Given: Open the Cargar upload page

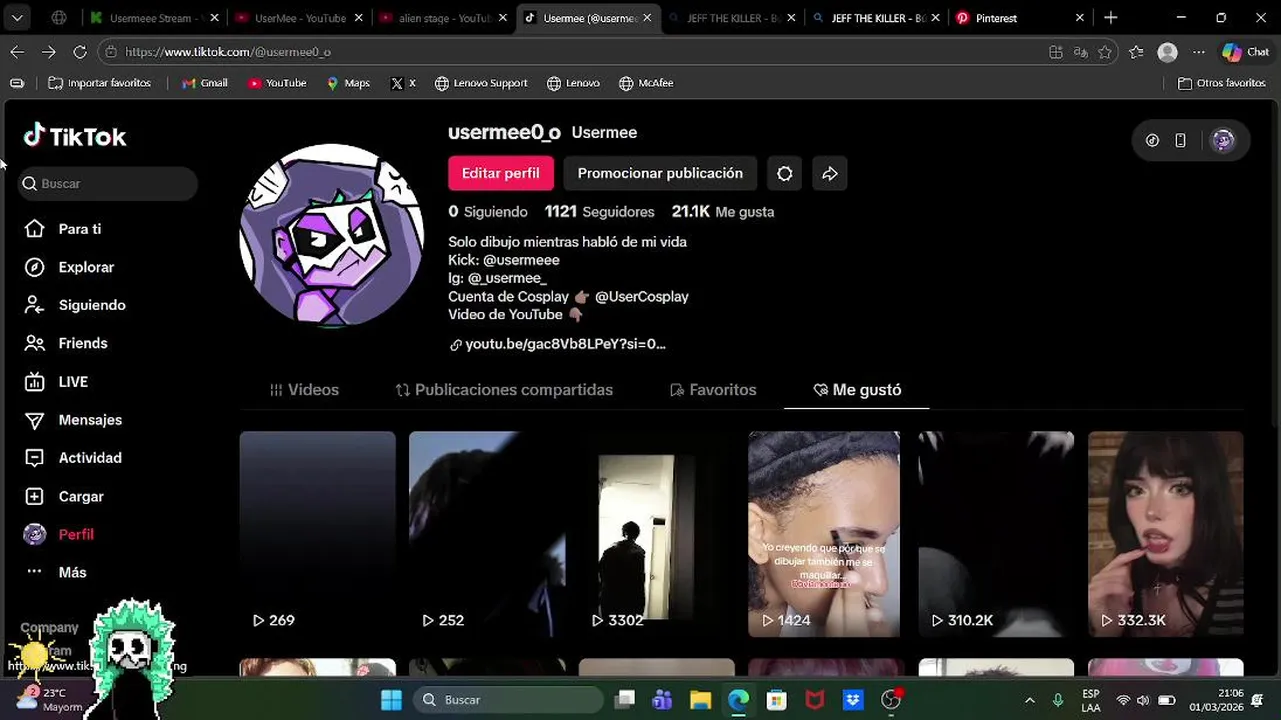Looking at the screenshot, I should pos(64,496).
